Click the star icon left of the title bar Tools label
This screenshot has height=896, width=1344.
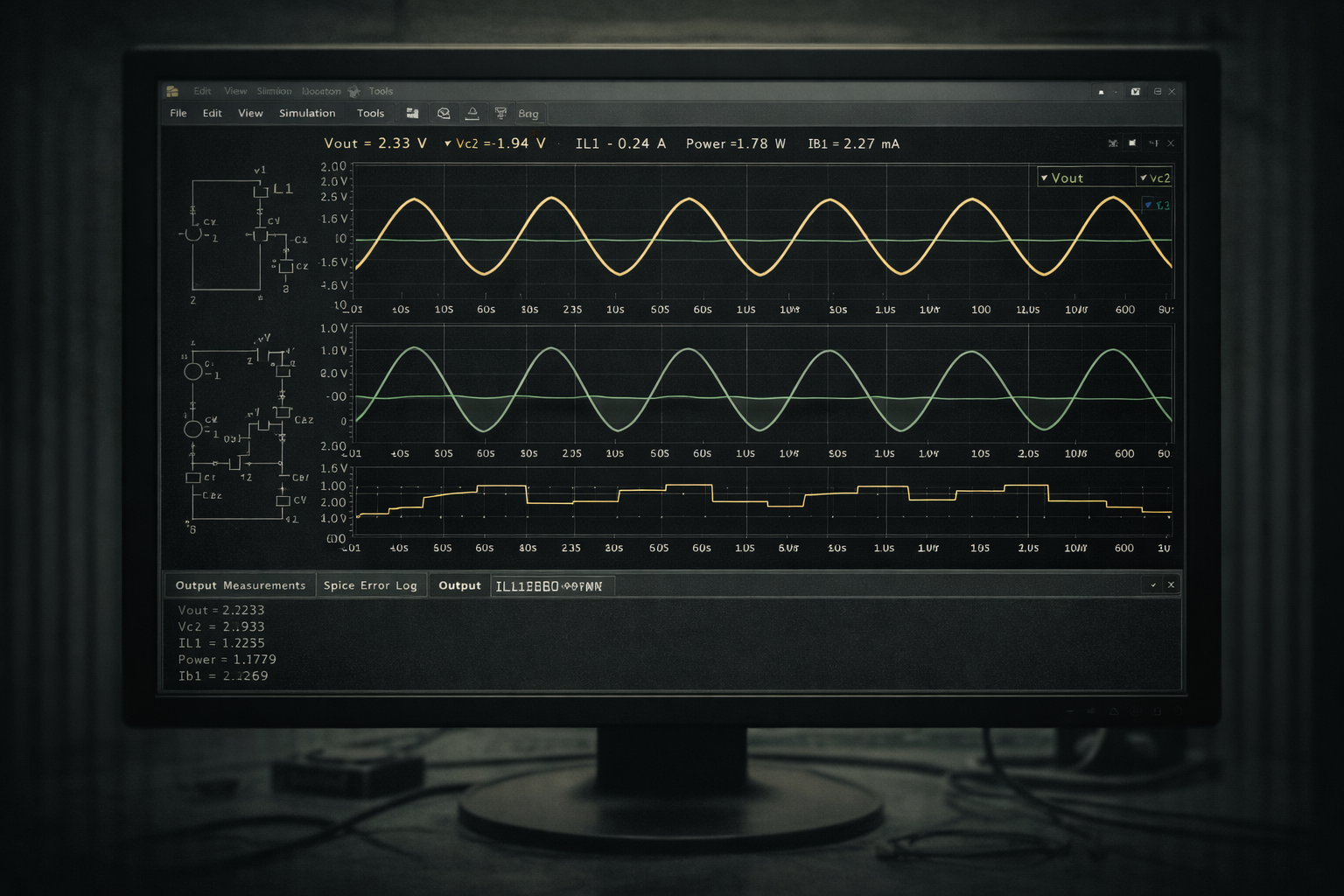click(x=354, y=91)
